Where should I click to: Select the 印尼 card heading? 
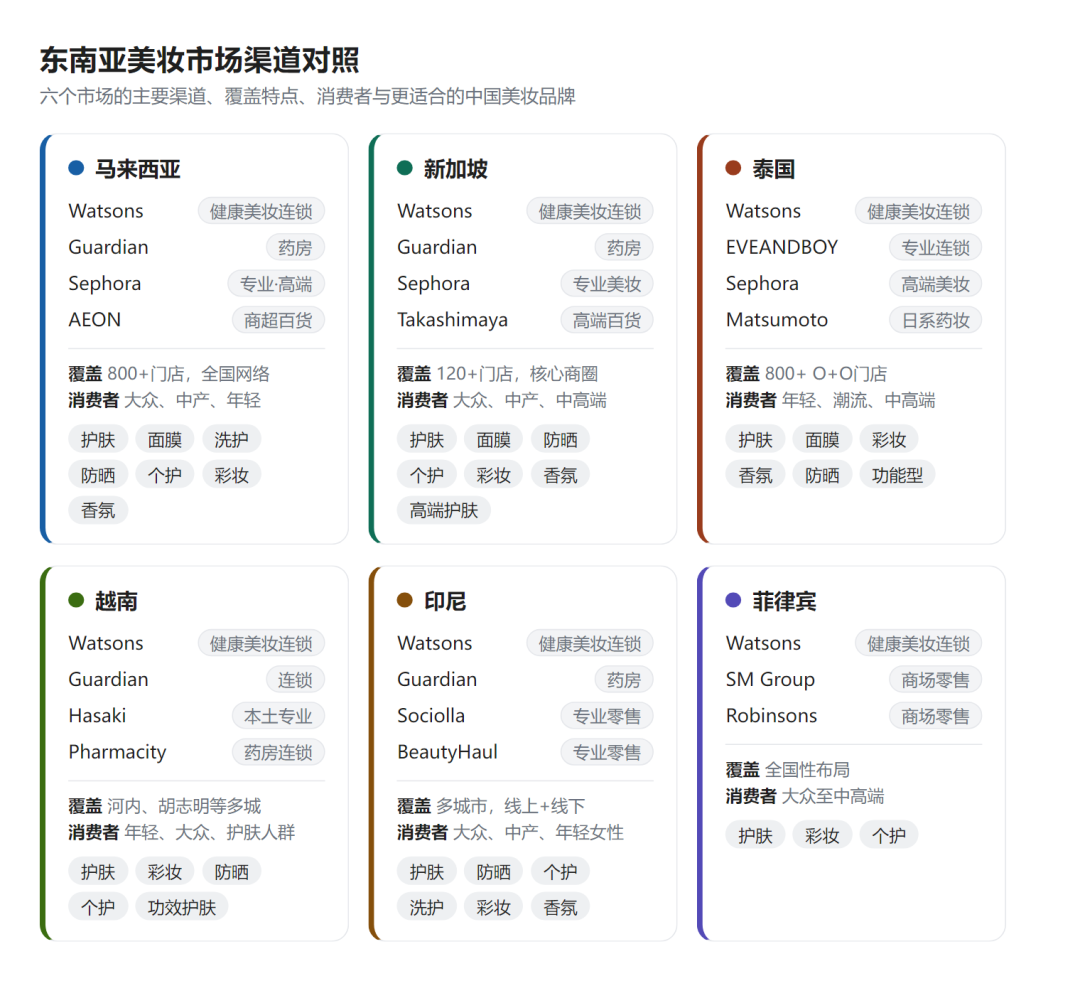445,601
